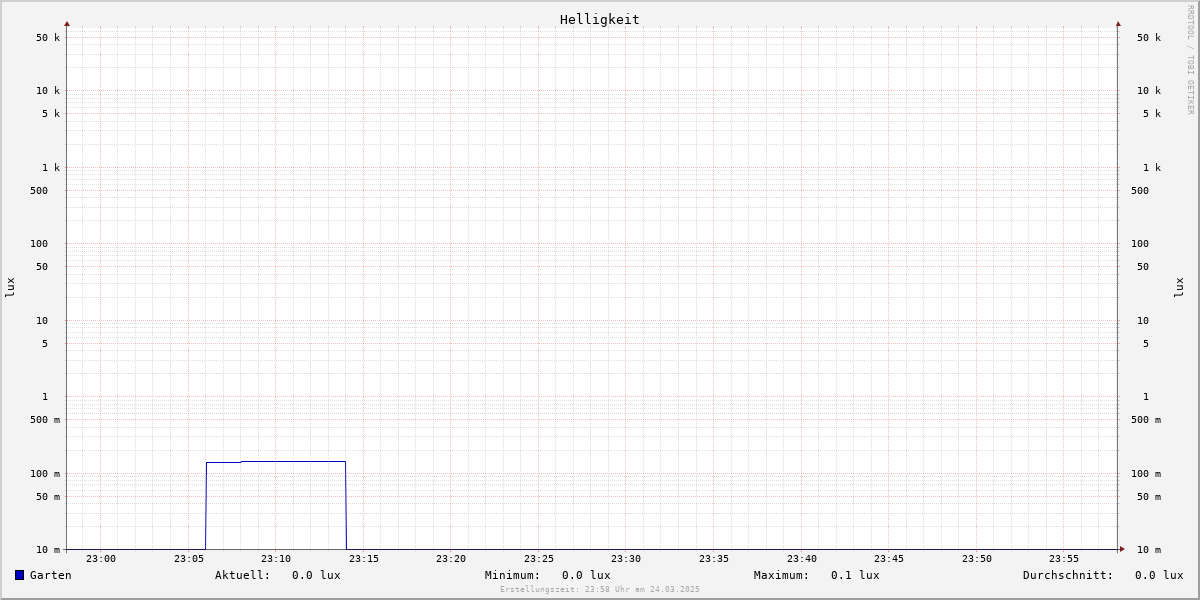Click the left axis 500 m label
Viewport: 1200px width, 600px height.
click(x=45, y=420)
